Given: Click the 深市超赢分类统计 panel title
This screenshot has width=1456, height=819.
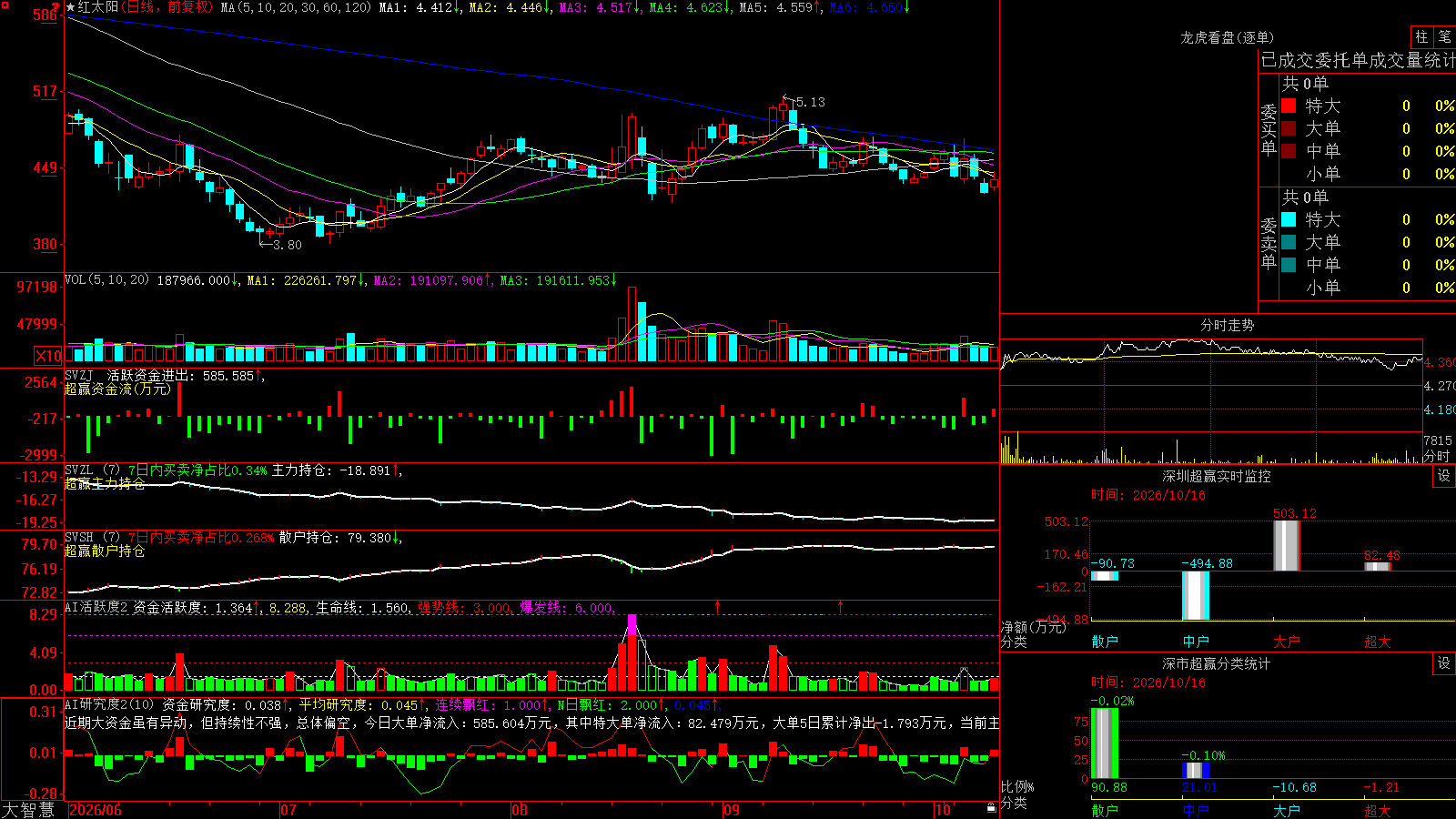Looking at the screenshot, I should (x=1217, y=663).
